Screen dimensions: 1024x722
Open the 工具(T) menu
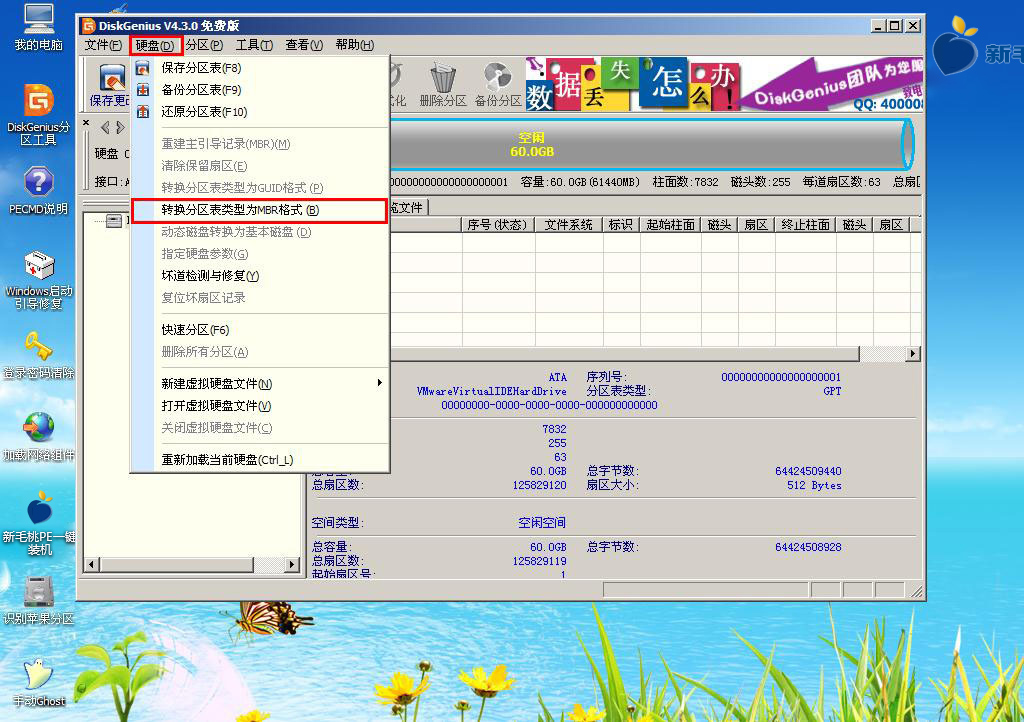[254, 45]
